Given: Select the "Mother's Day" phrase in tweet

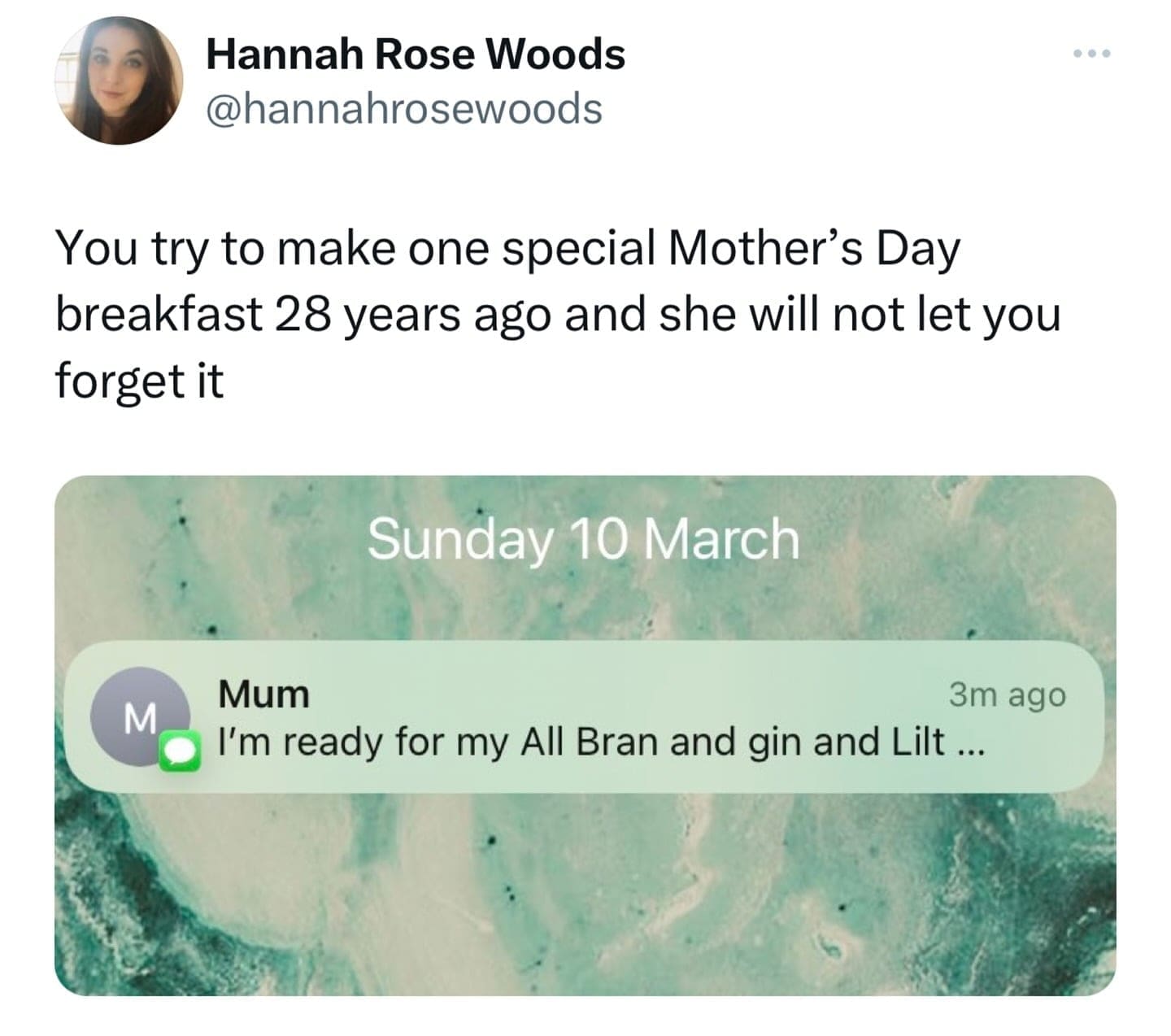Looking at the screenshot, I should 813,249.
